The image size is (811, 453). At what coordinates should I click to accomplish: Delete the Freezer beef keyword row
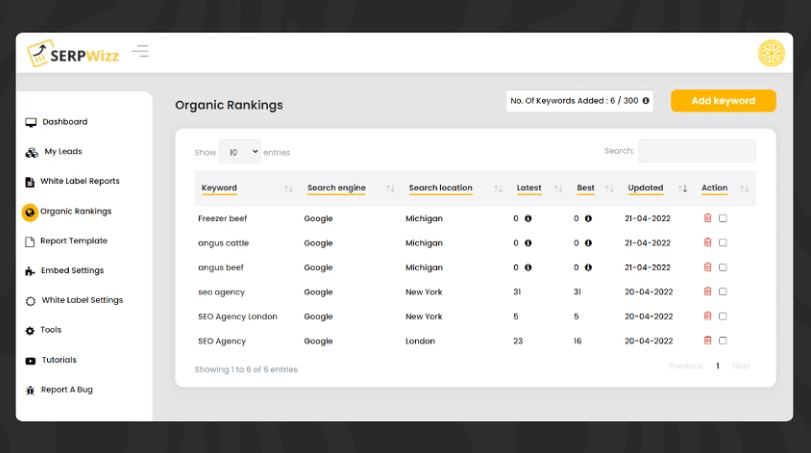(708, 218)
